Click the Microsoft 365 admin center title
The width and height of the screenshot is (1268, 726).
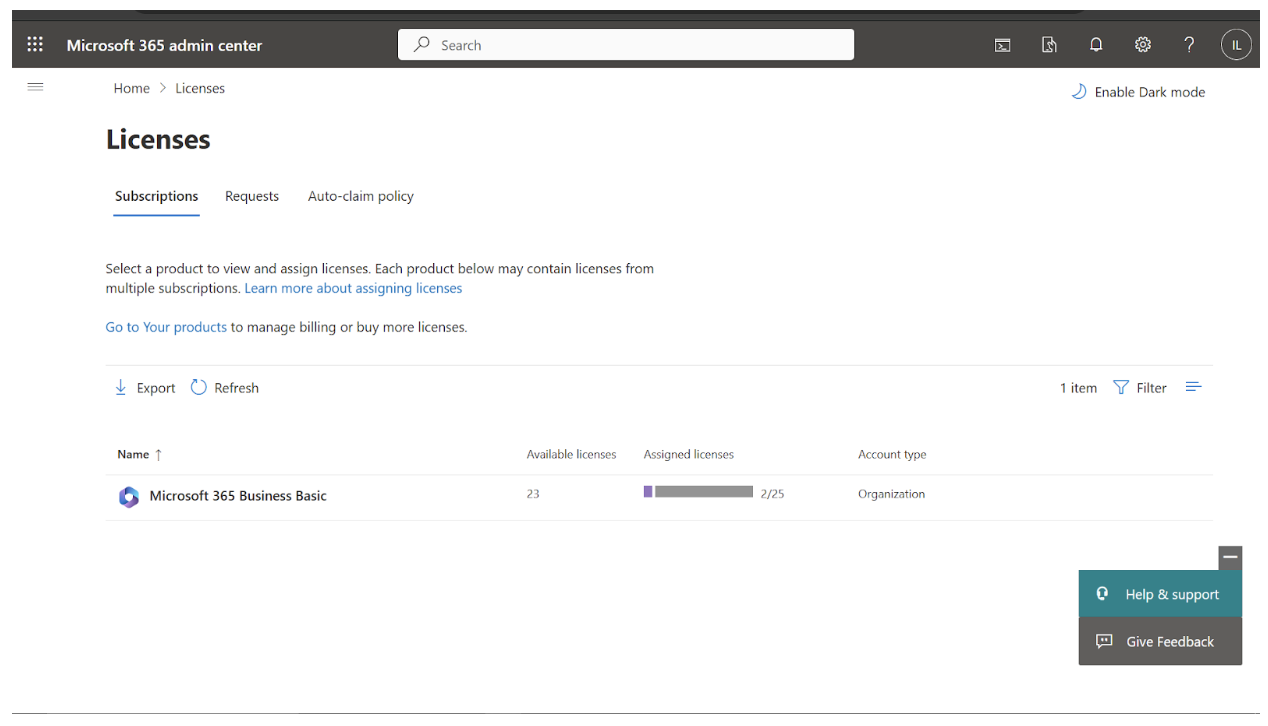(x=164, y=45)
